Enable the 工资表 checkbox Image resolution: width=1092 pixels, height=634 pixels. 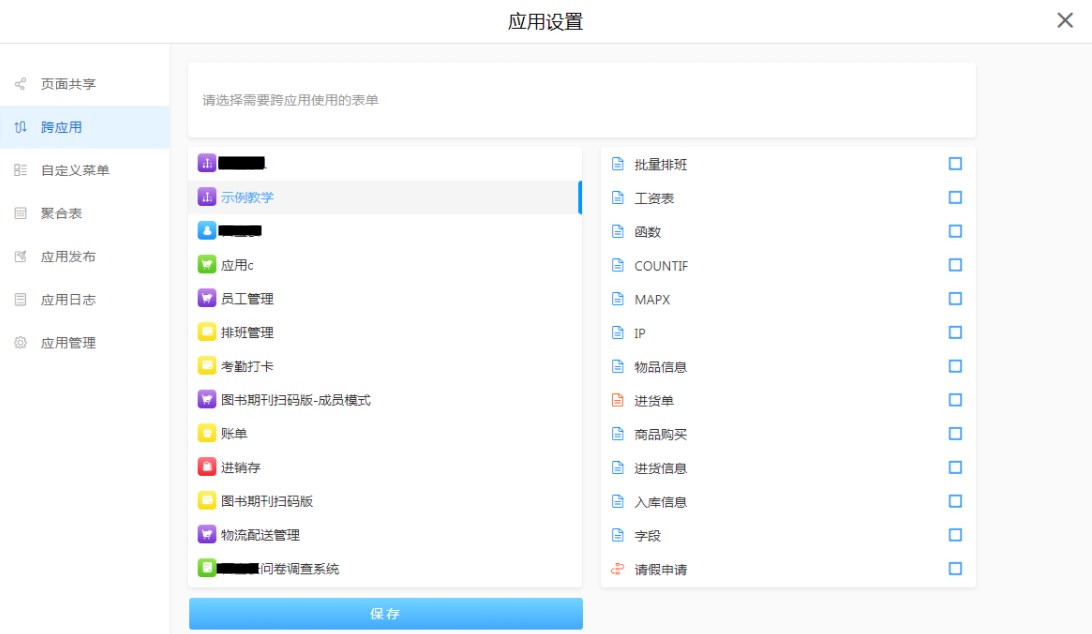coord(955,198)
